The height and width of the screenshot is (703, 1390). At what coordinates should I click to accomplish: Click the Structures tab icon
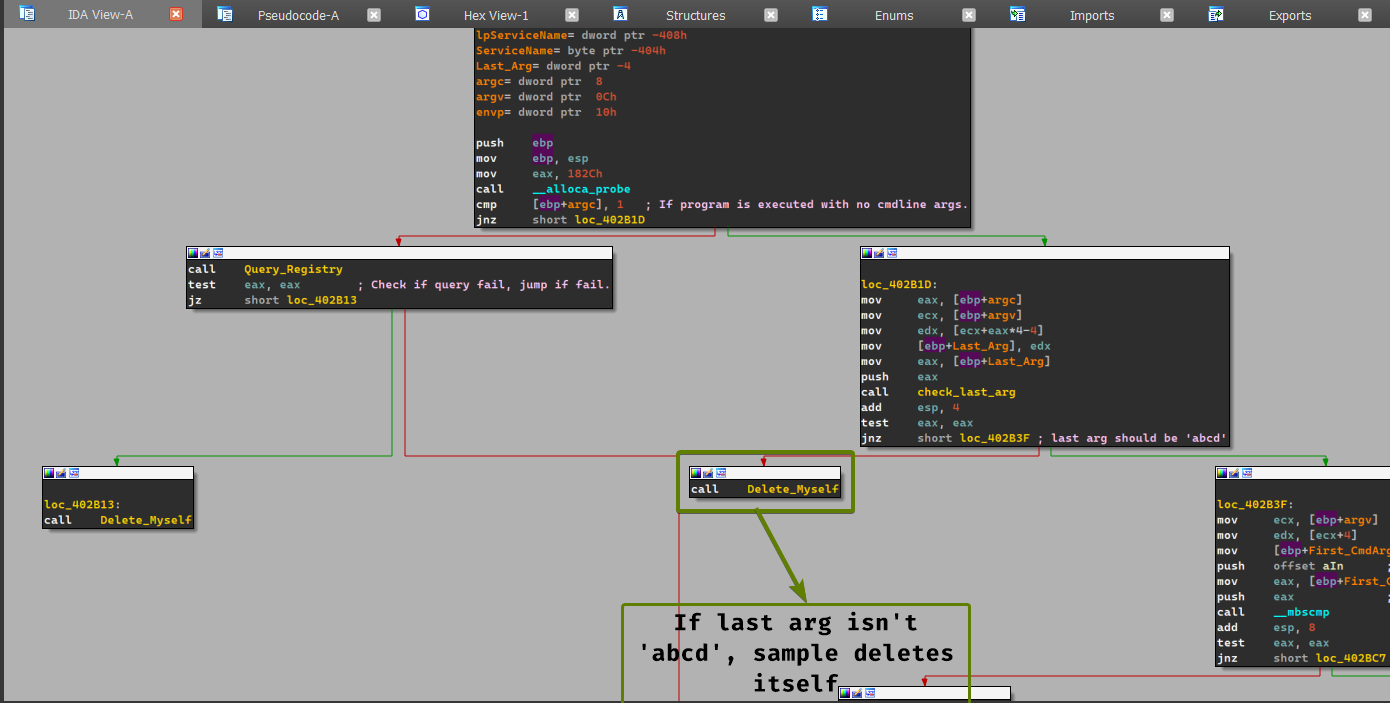621,14
